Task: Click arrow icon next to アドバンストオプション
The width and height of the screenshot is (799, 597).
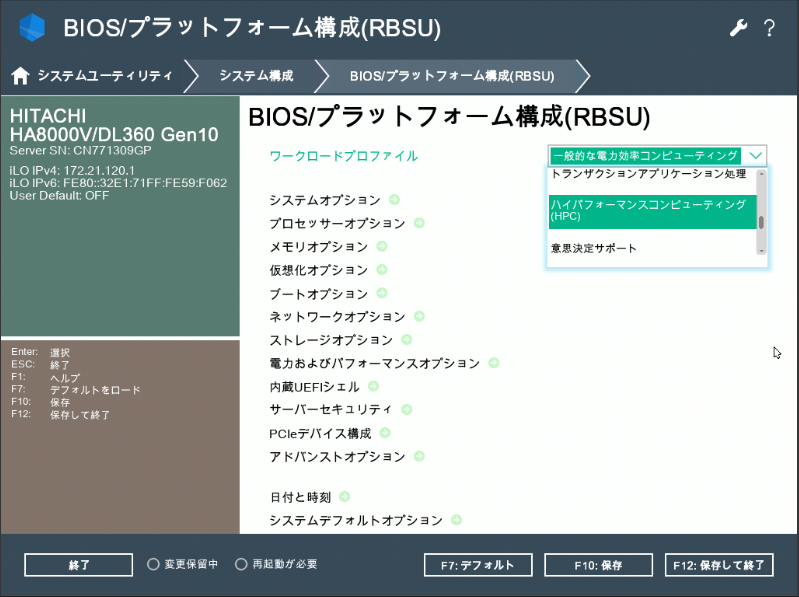Action: point(419,456)
